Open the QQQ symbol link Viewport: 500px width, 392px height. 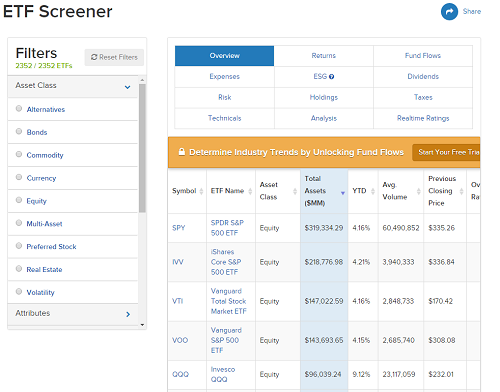point(180,374)
